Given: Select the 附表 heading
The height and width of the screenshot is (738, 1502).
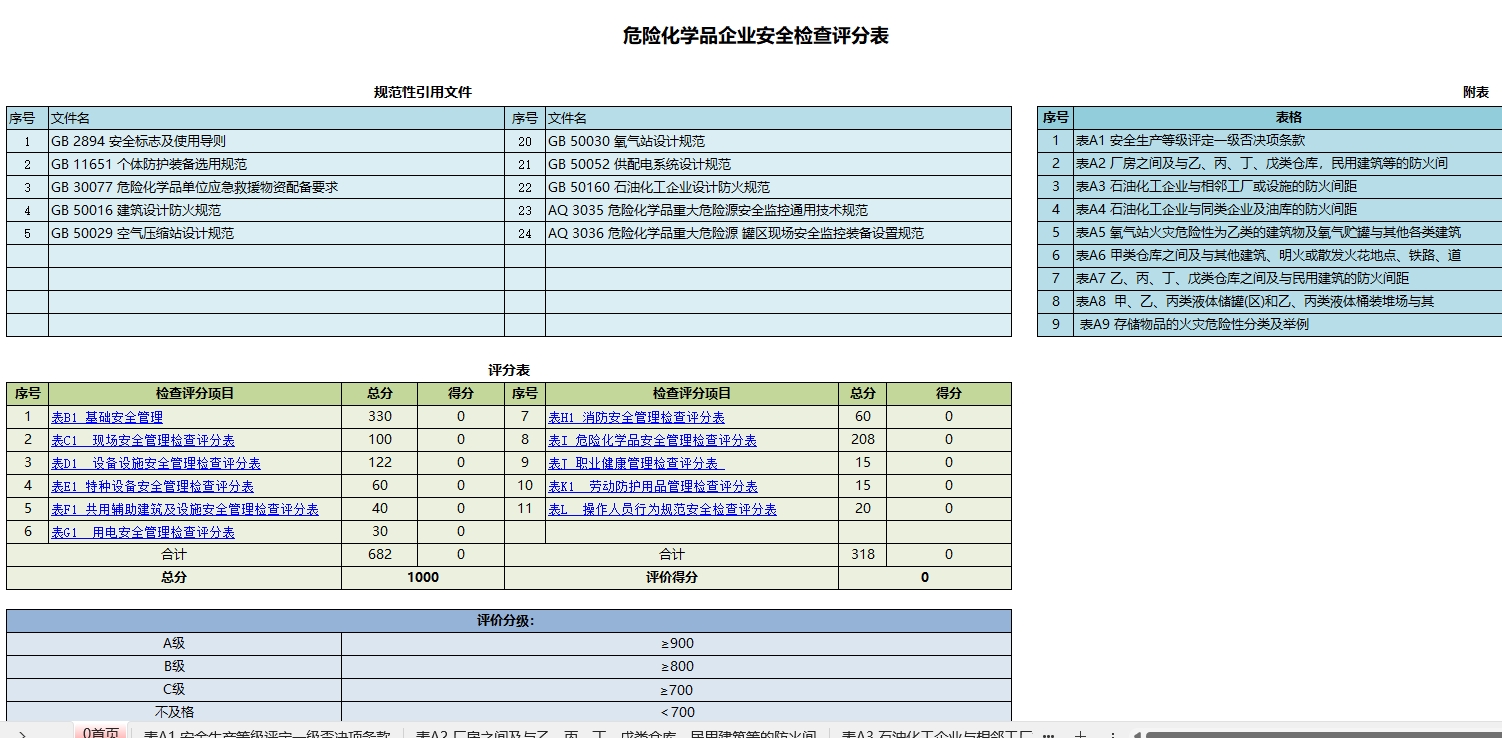Looking at the screenshot, I should point(1476,92).
